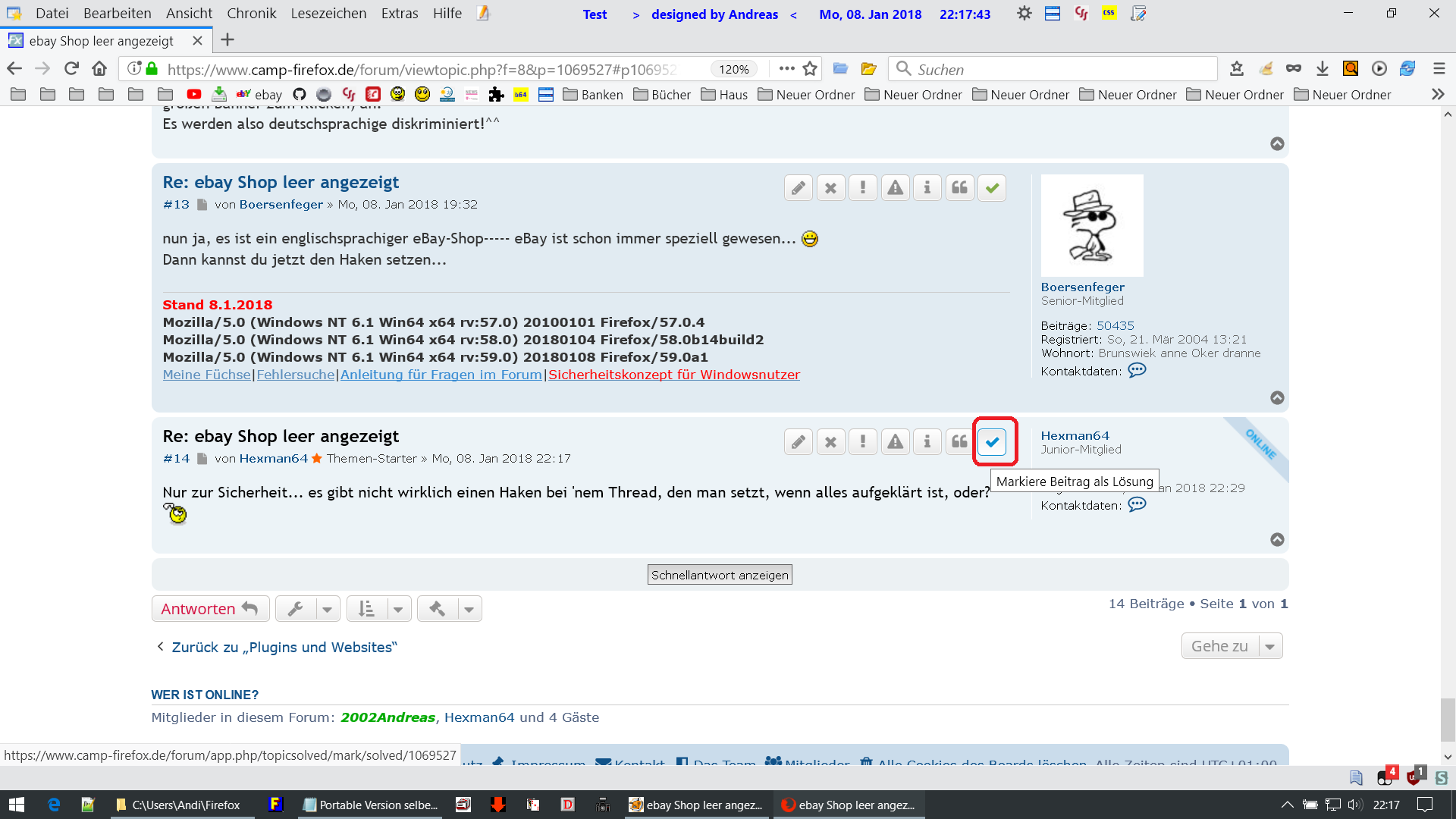
Task: Click Schnellantwort anzeigen button
Action: point(720,575)
